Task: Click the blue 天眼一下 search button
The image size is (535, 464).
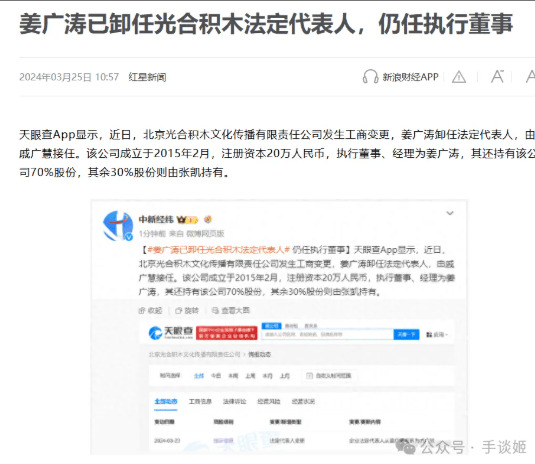Action: coord(406,334)
